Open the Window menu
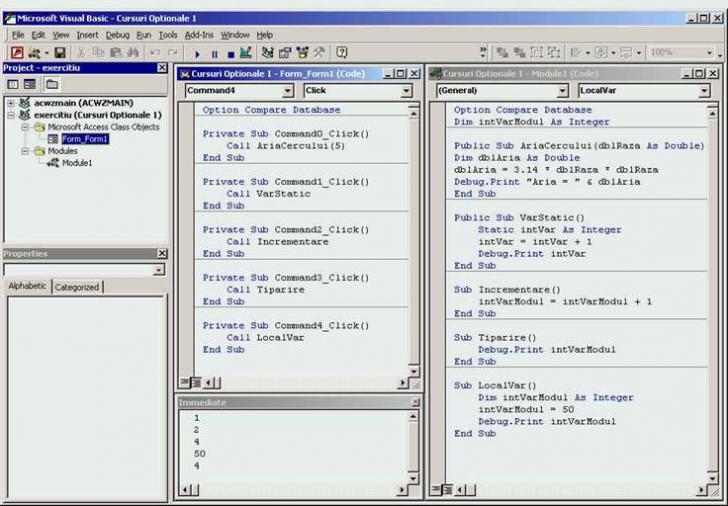 click(x=235, y=35)
